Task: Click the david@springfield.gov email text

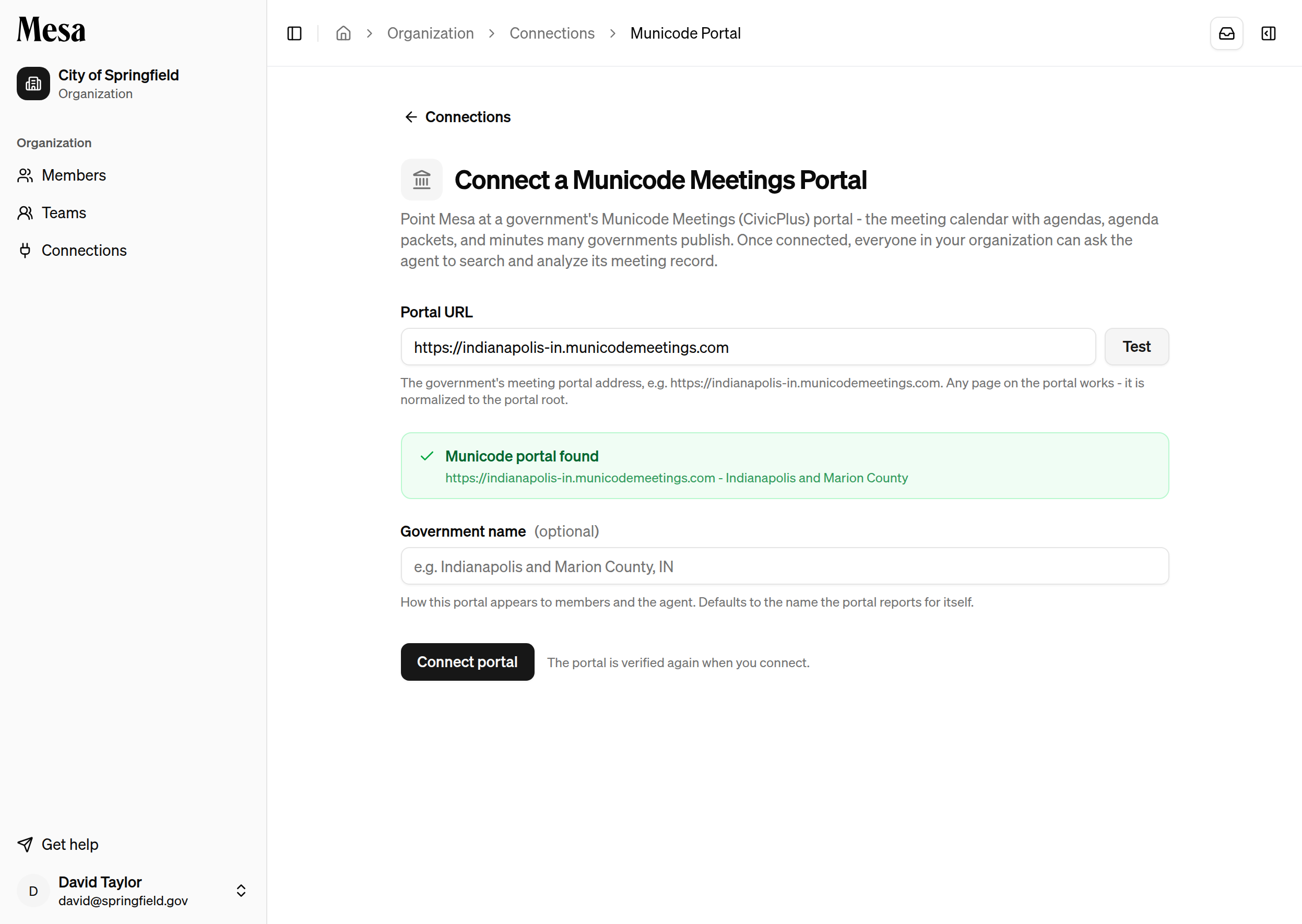Action: (123, 901)
